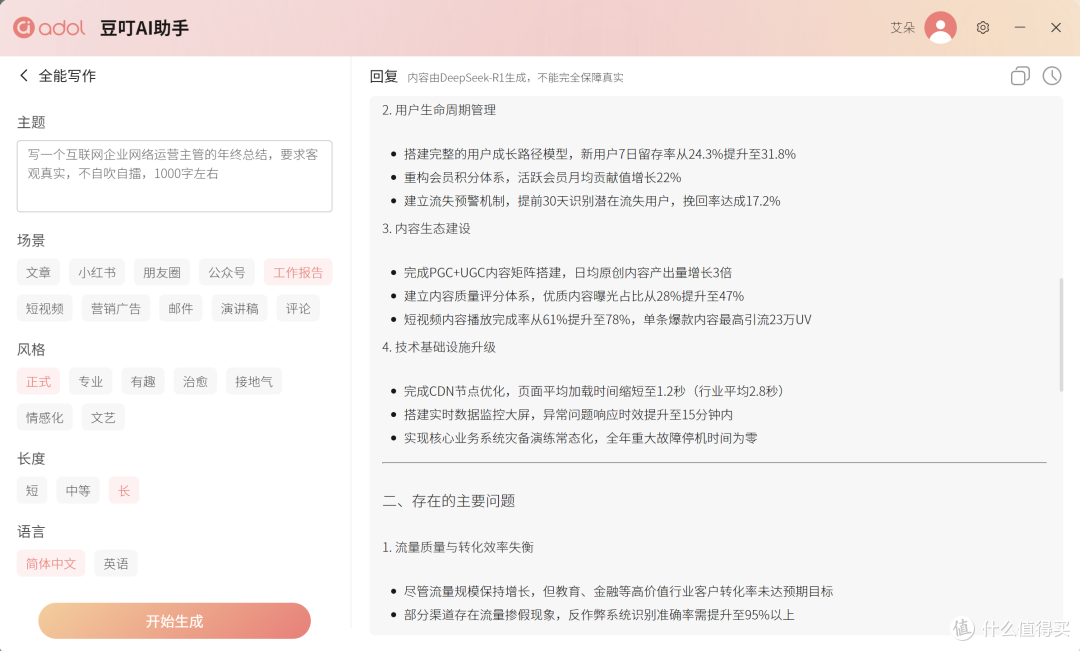Select the 小红书 scene tag

pyautogui.click(x=97, y=272)
